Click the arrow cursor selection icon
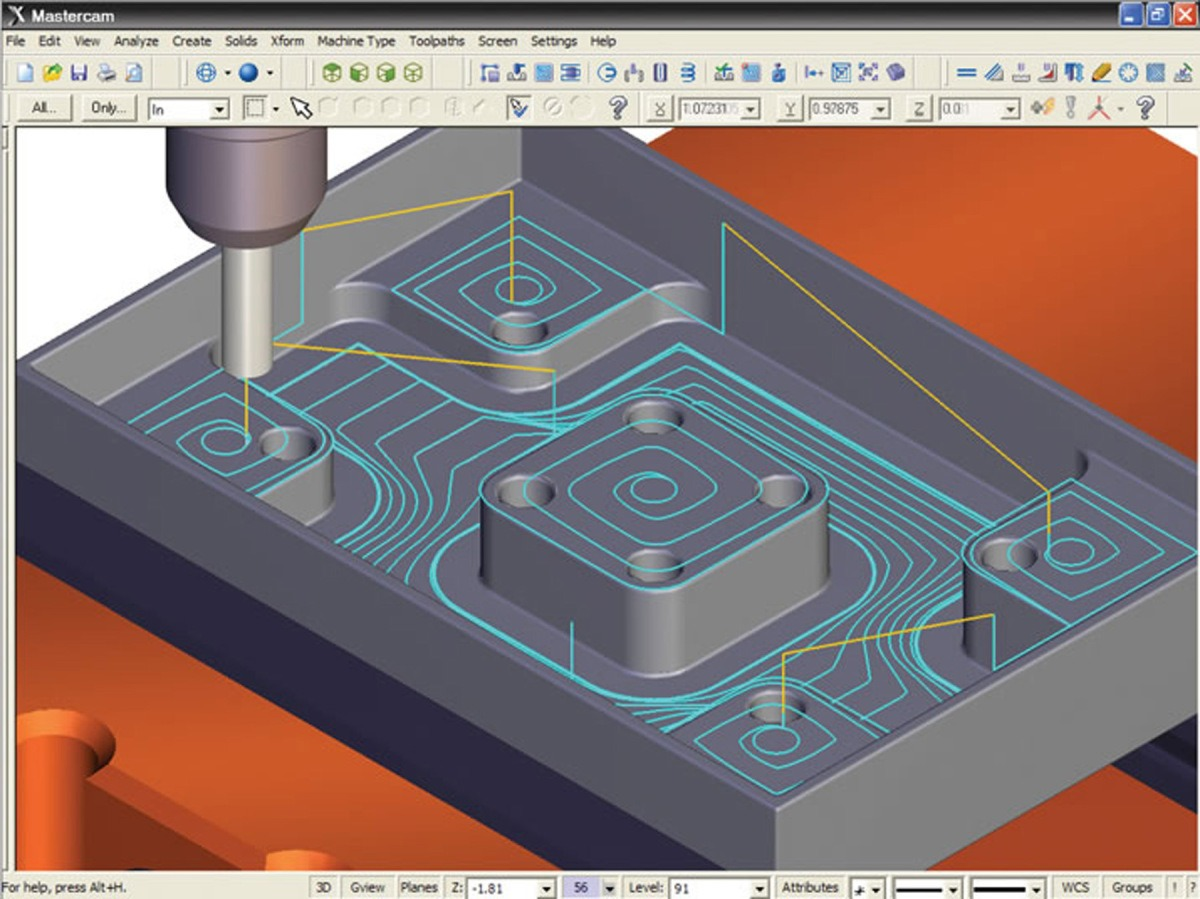This screenshot has height=899, width=1200. [301, 108]
